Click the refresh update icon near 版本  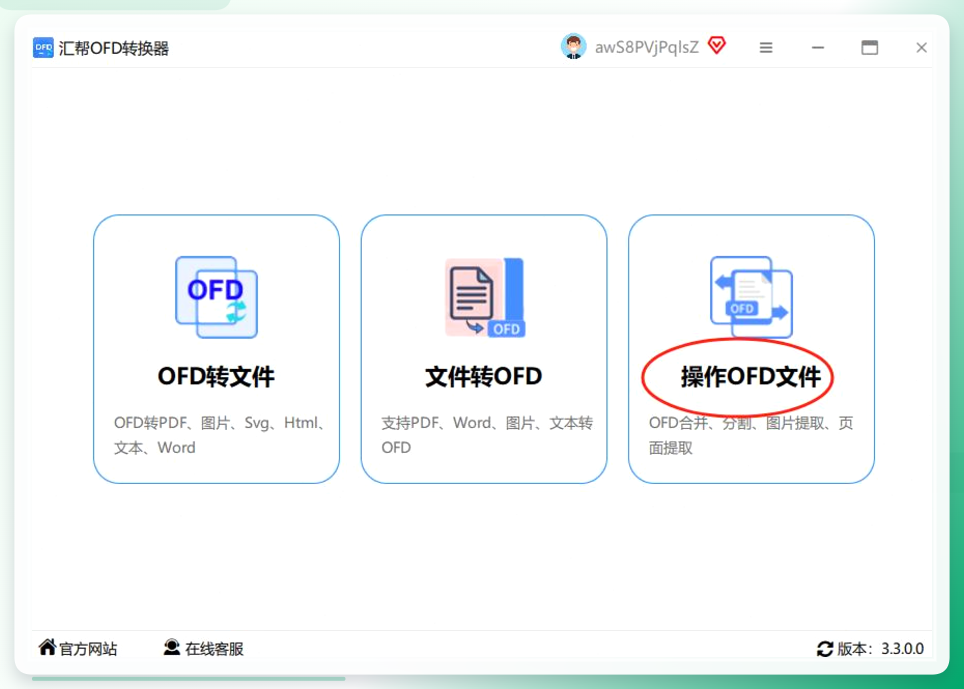coord(825,648)
